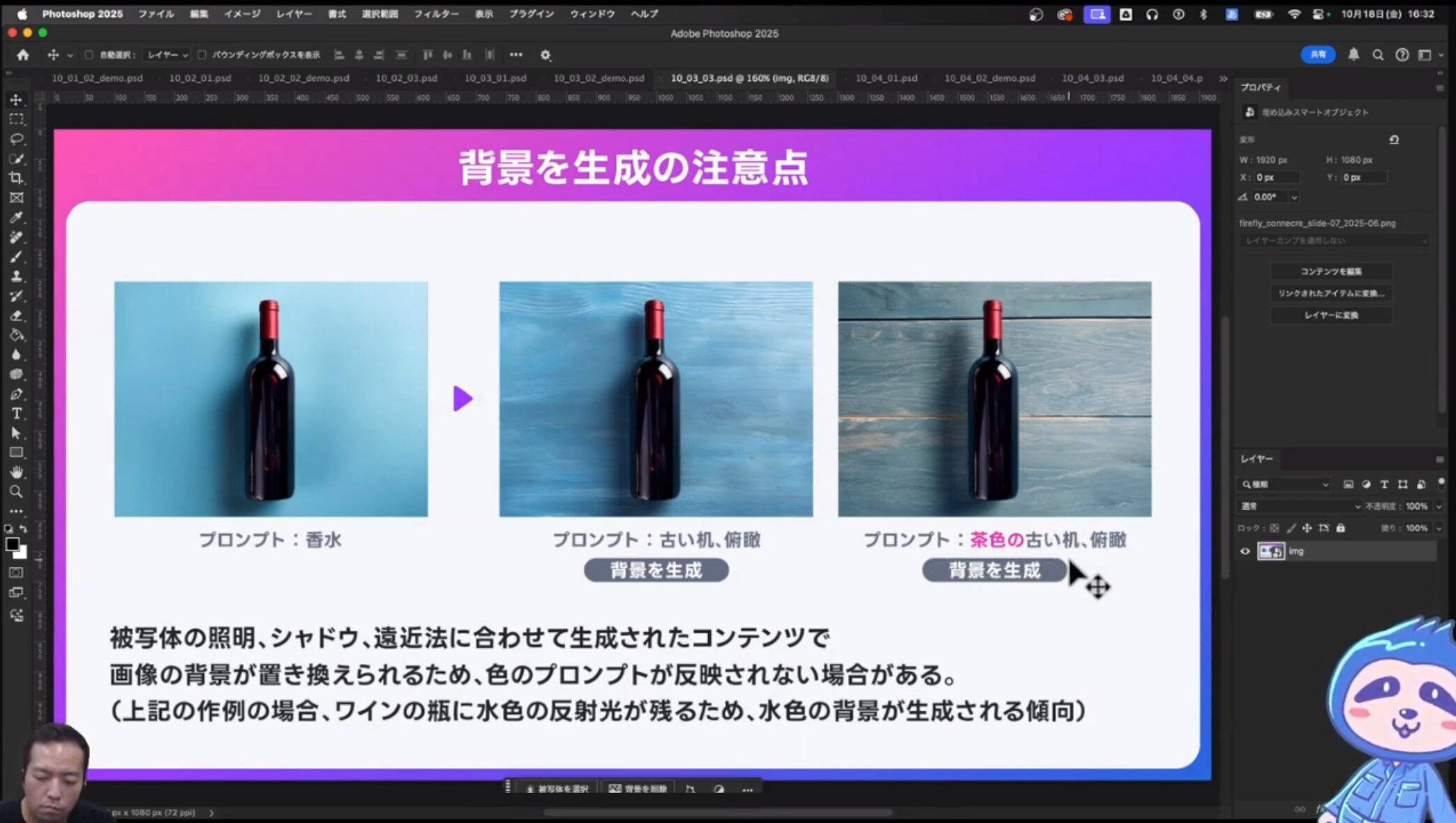Open layer filter kind dropdown
This screenshot has height=823, width=1456.
click(1285, 484)
